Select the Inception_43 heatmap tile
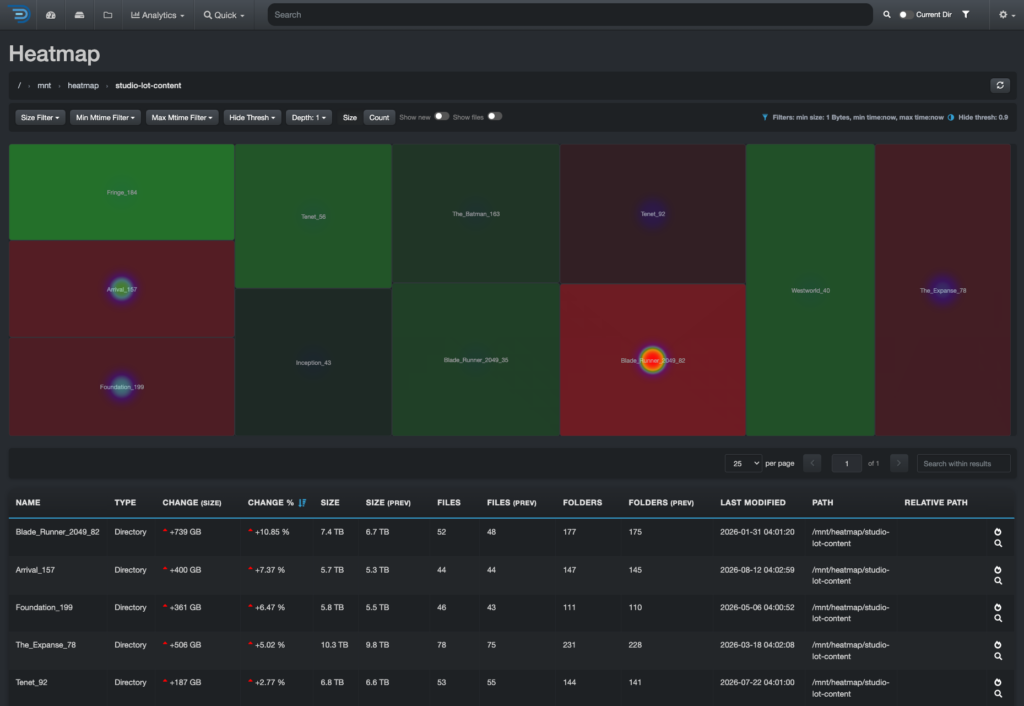Screen dimensions: 1024x706 [x=313, y=362]
